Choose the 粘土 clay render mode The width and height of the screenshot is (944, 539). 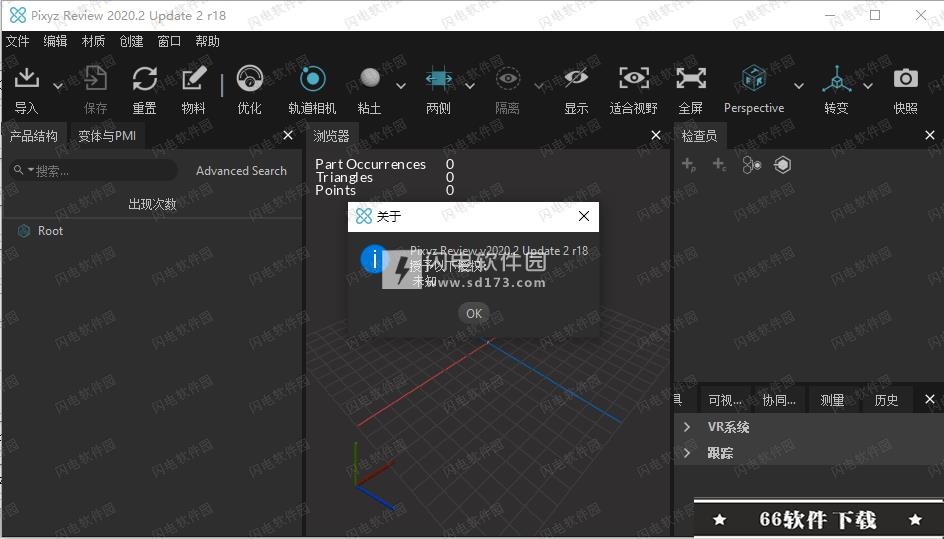[x=370, y=78]
